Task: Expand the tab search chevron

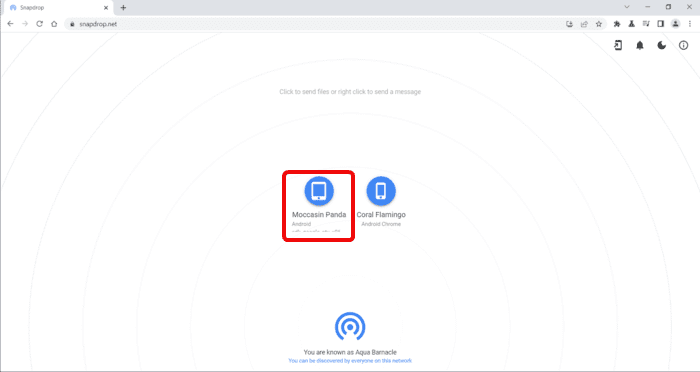Action: pyautogui.click(x=627, y=7)
